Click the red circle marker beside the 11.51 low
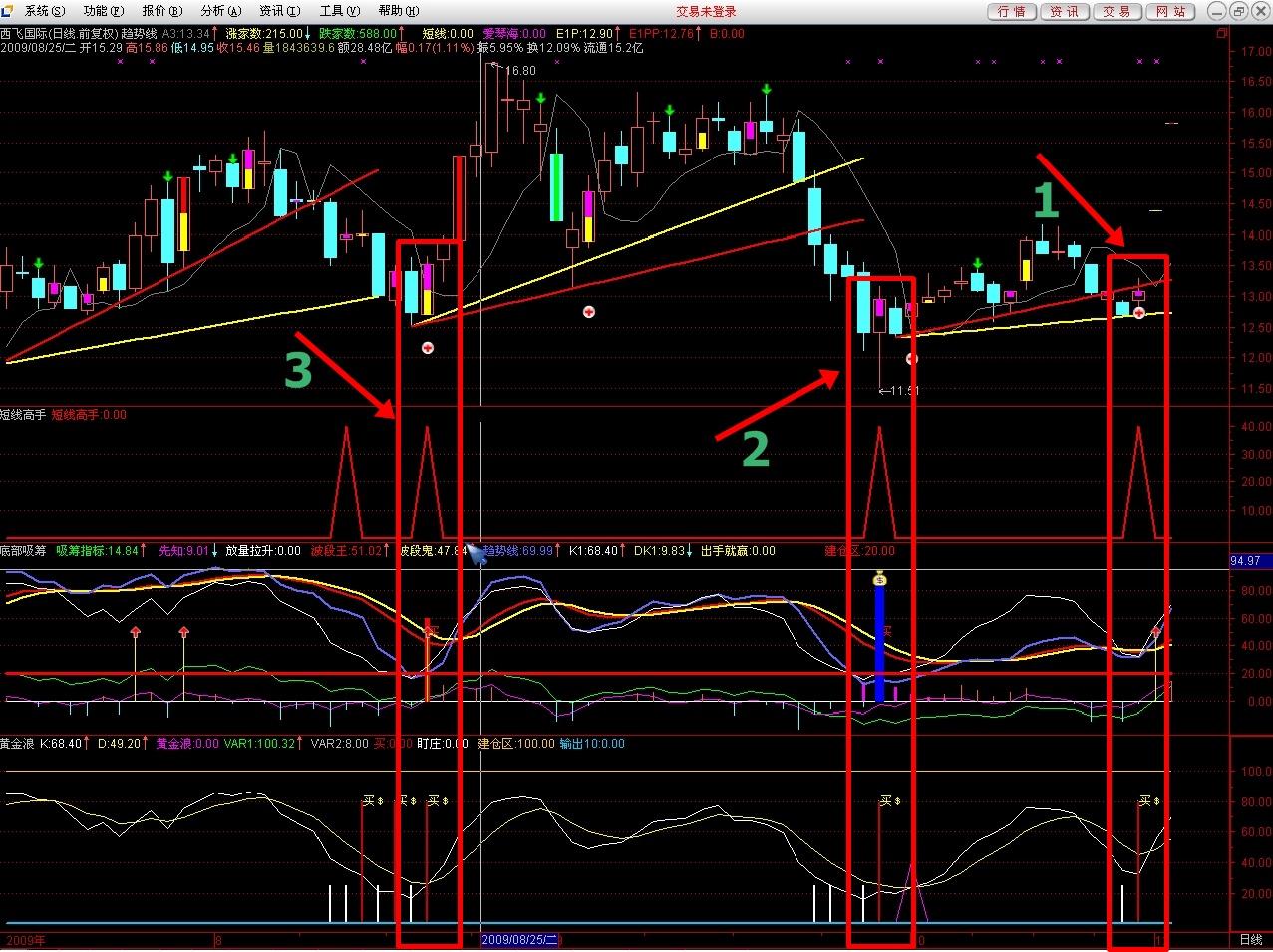Image resolution: width=1273 pixels, height=952 pixels. pos(911,358)
